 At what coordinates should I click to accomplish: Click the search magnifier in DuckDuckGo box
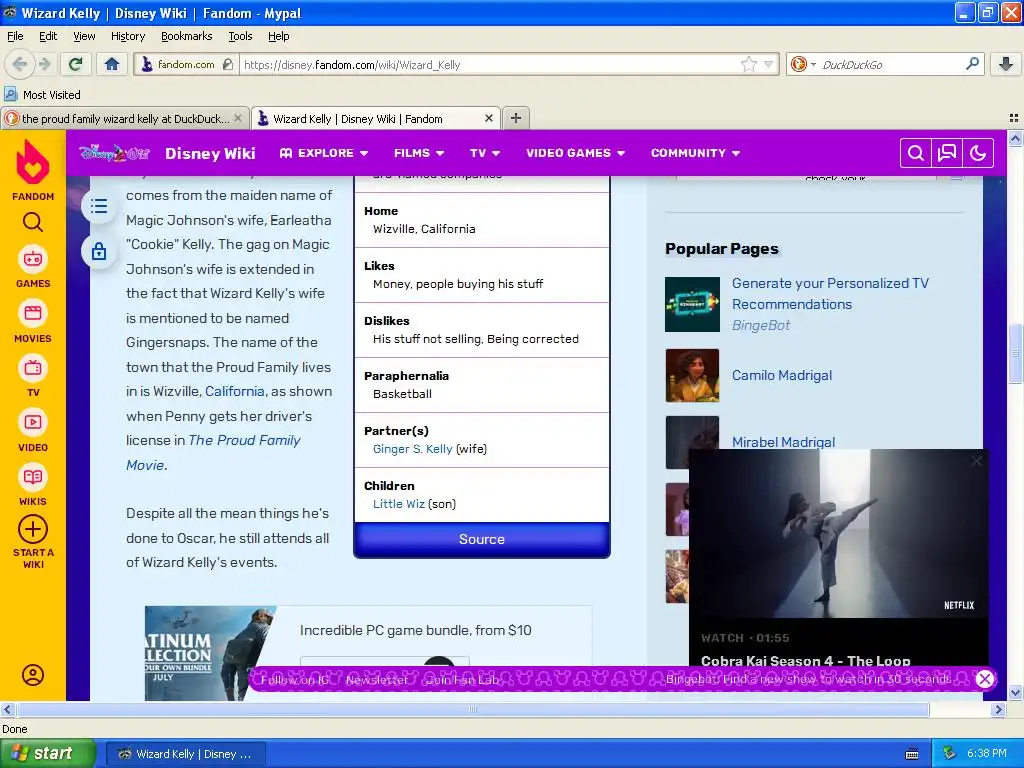click(x=972, y=64)
